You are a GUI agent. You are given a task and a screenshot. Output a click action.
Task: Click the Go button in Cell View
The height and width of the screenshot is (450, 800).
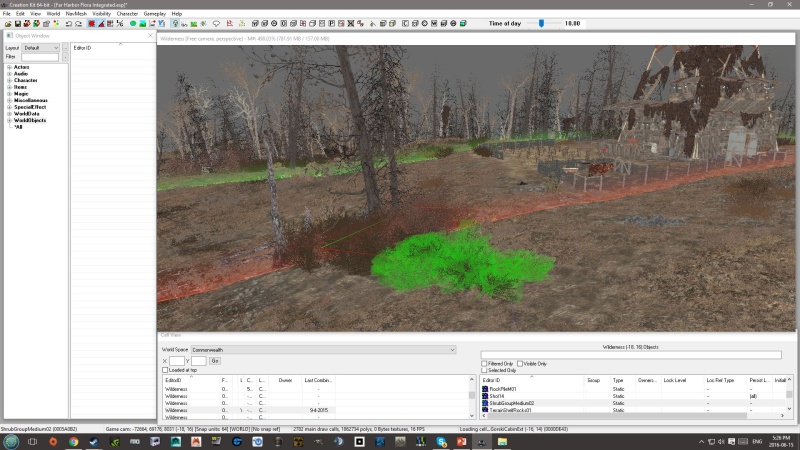[x=215, y=361]
